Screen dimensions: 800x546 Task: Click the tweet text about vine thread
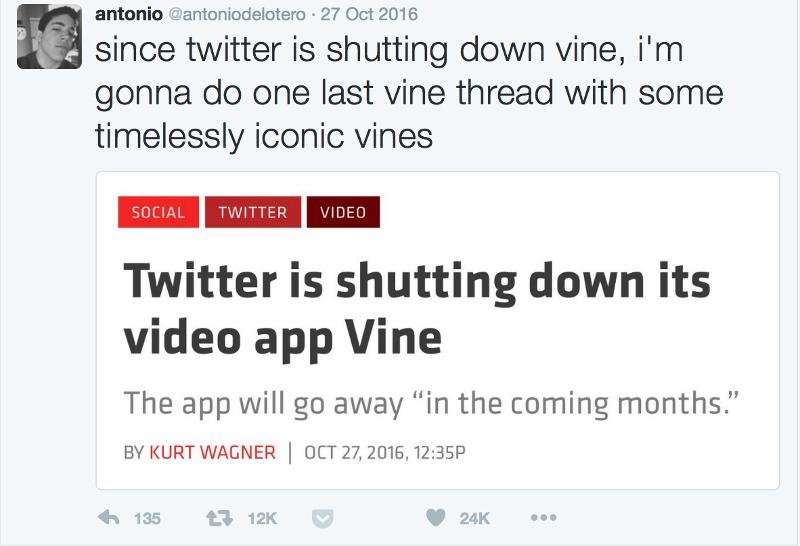tap(408, 93)
